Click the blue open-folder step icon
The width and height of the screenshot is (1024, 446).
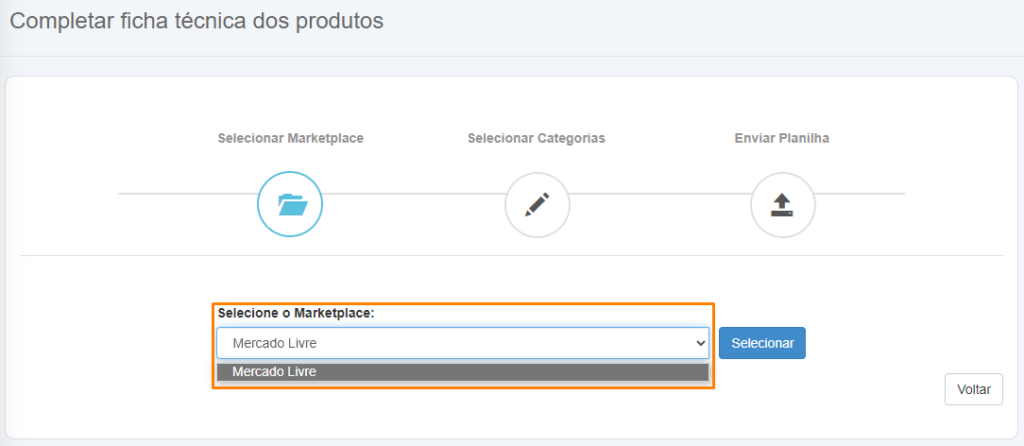pyautogui.click(x=290, y=204)
